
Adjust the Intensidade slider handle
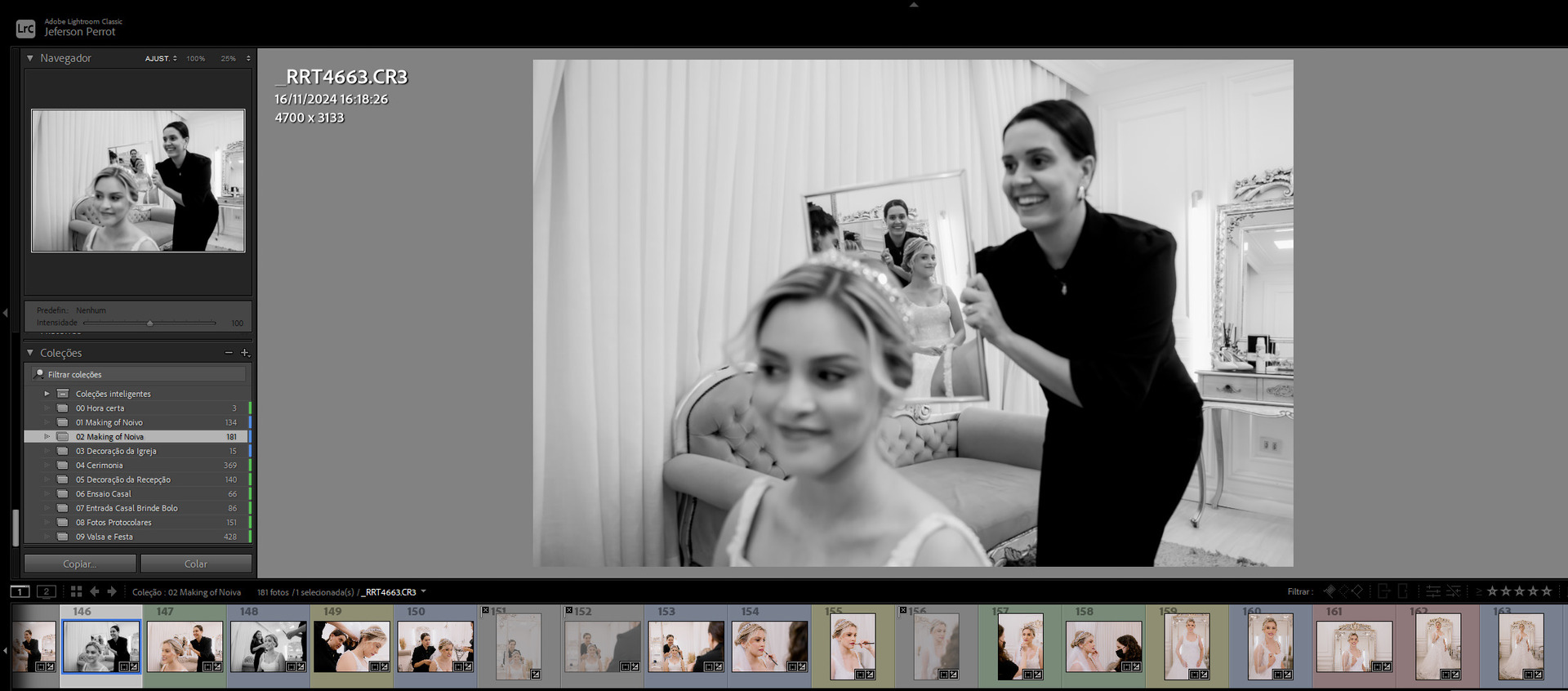pos(150,323)
